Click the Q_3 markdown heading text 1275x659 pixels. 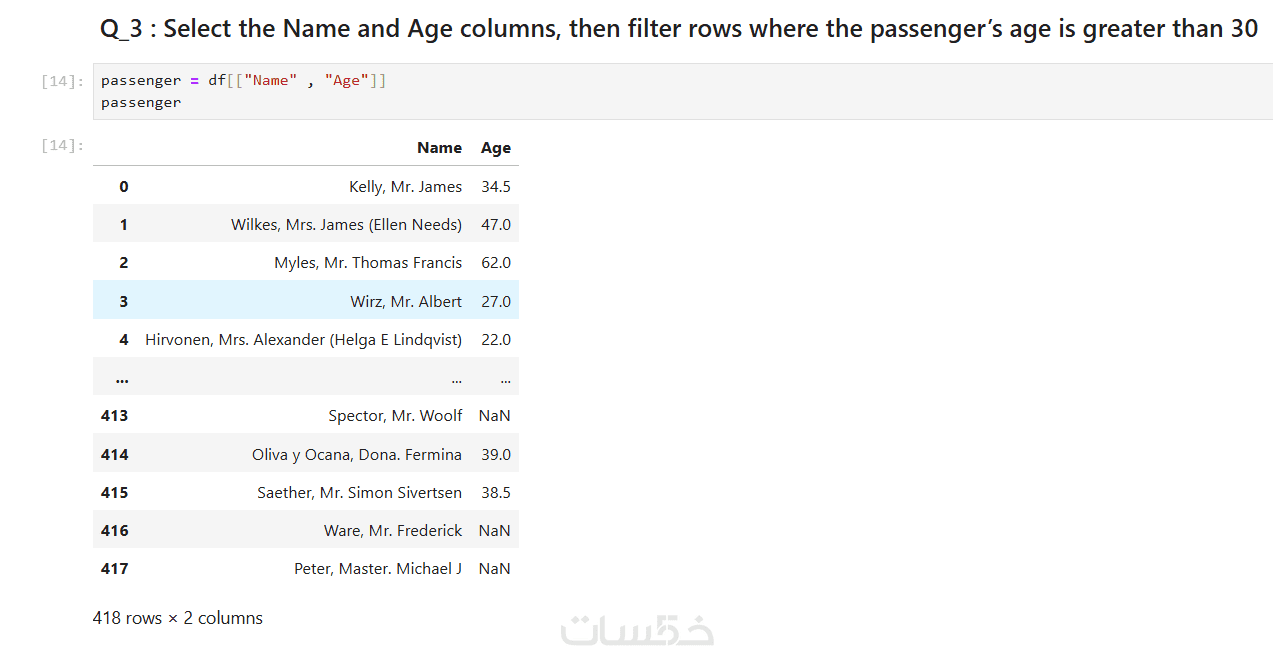(678, 29)
